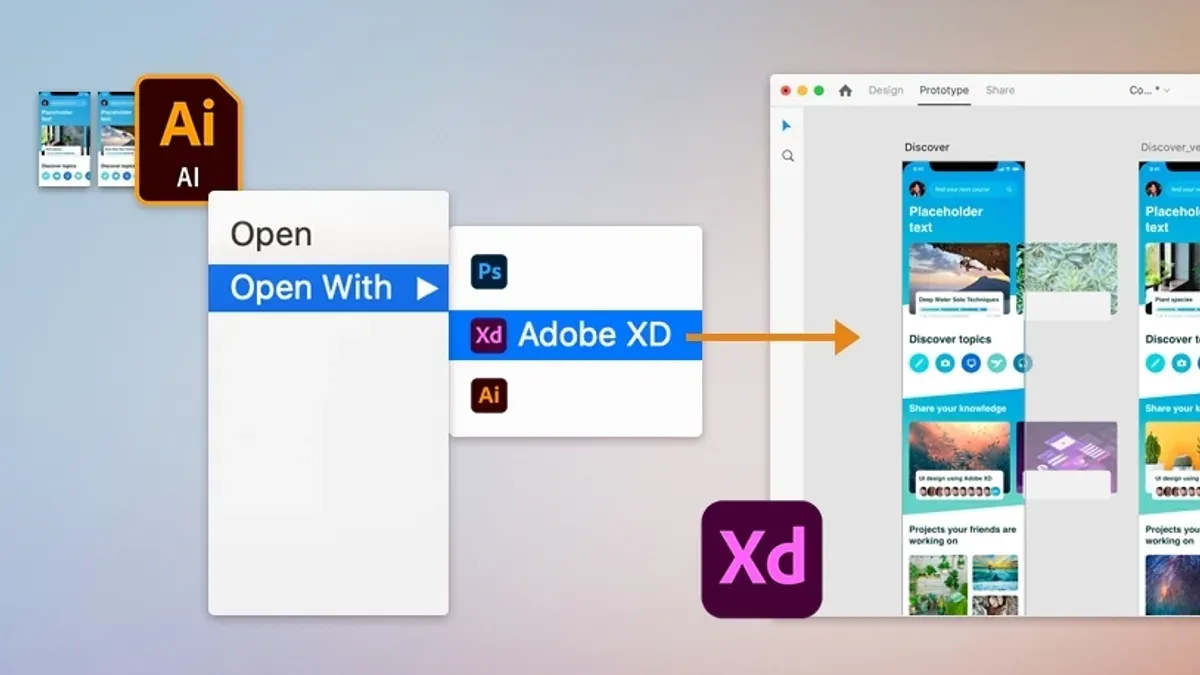The height and width of the screenshot is (675, 1200).
Task: Click the search icon in the Discover artboard search bar
Action: click(x=1010, y=188)
